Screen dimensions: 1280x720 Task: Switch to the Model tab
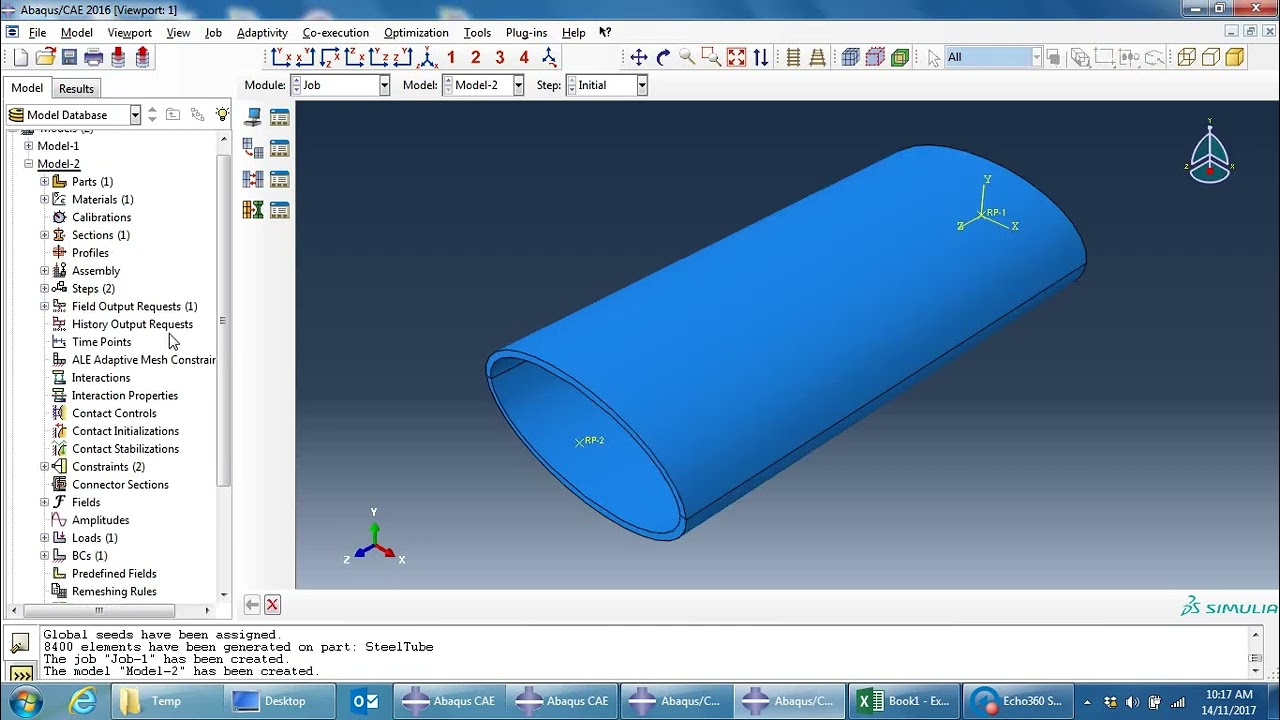(27, 88)
